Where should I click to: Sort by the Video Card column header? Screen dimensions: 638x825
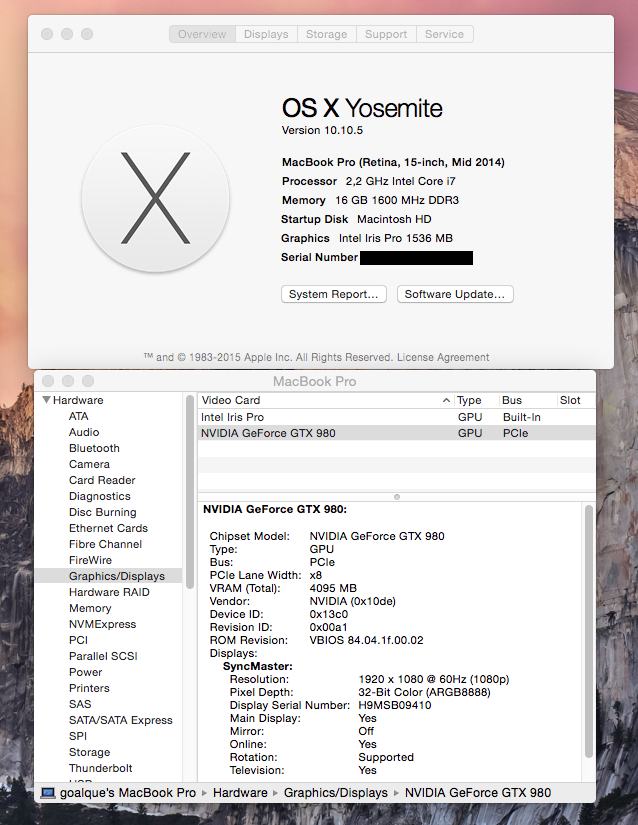325,400
